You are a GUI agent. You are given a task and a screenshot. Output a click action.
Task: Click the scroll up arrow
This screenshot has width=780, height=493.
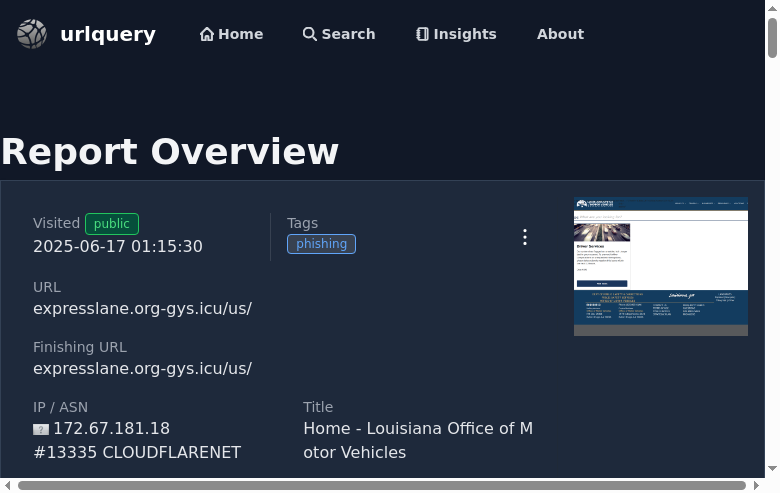pyautogui.click(x=773, y=8)
